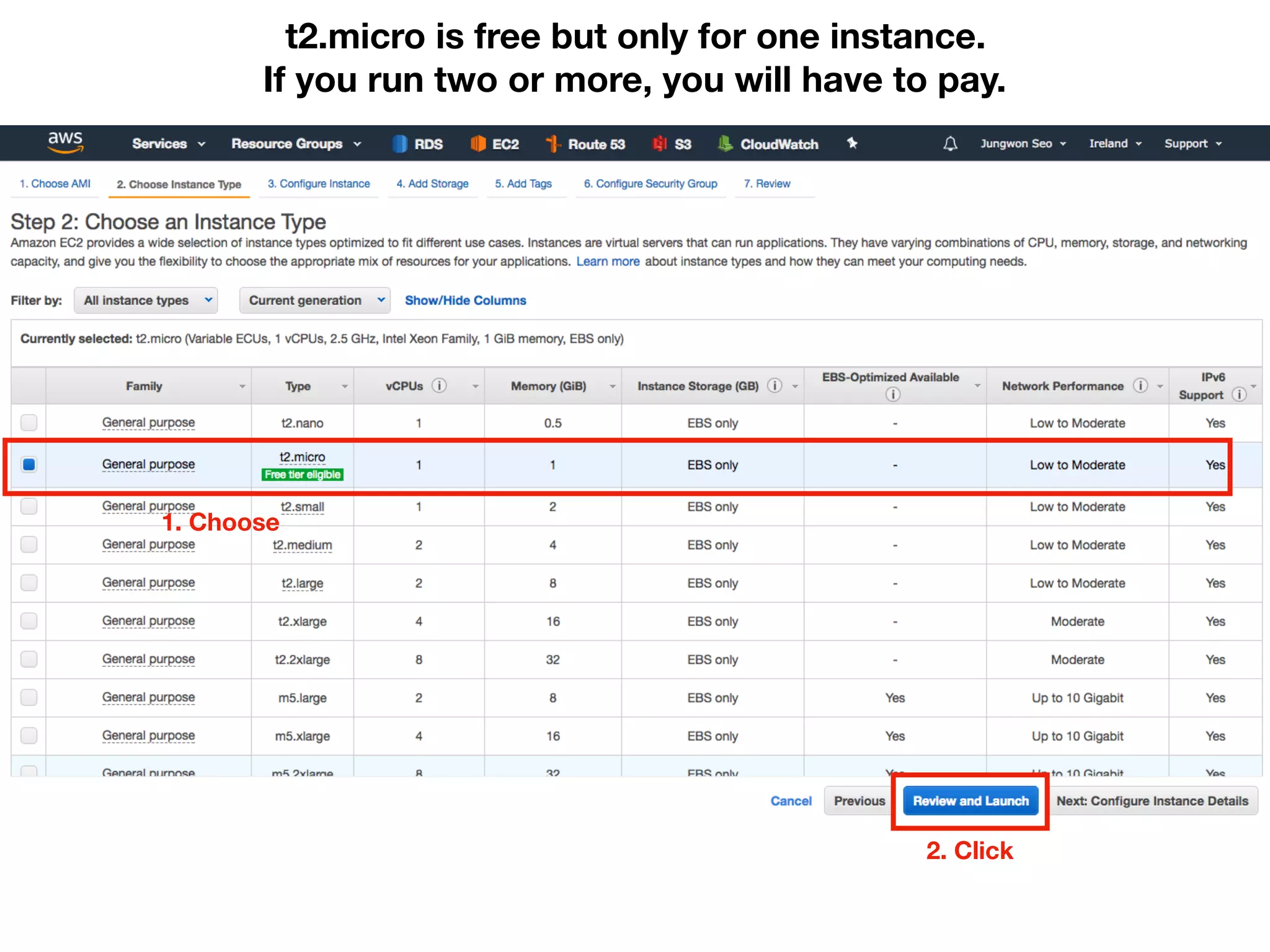Select the t2.small instance checkbox

[29, 506]
